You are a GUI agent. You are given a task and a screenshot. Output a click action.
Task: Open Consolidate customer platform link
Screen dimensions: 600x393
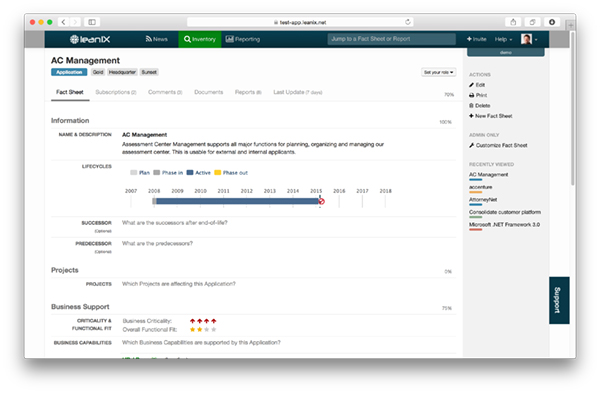click(x=505, y=212)
